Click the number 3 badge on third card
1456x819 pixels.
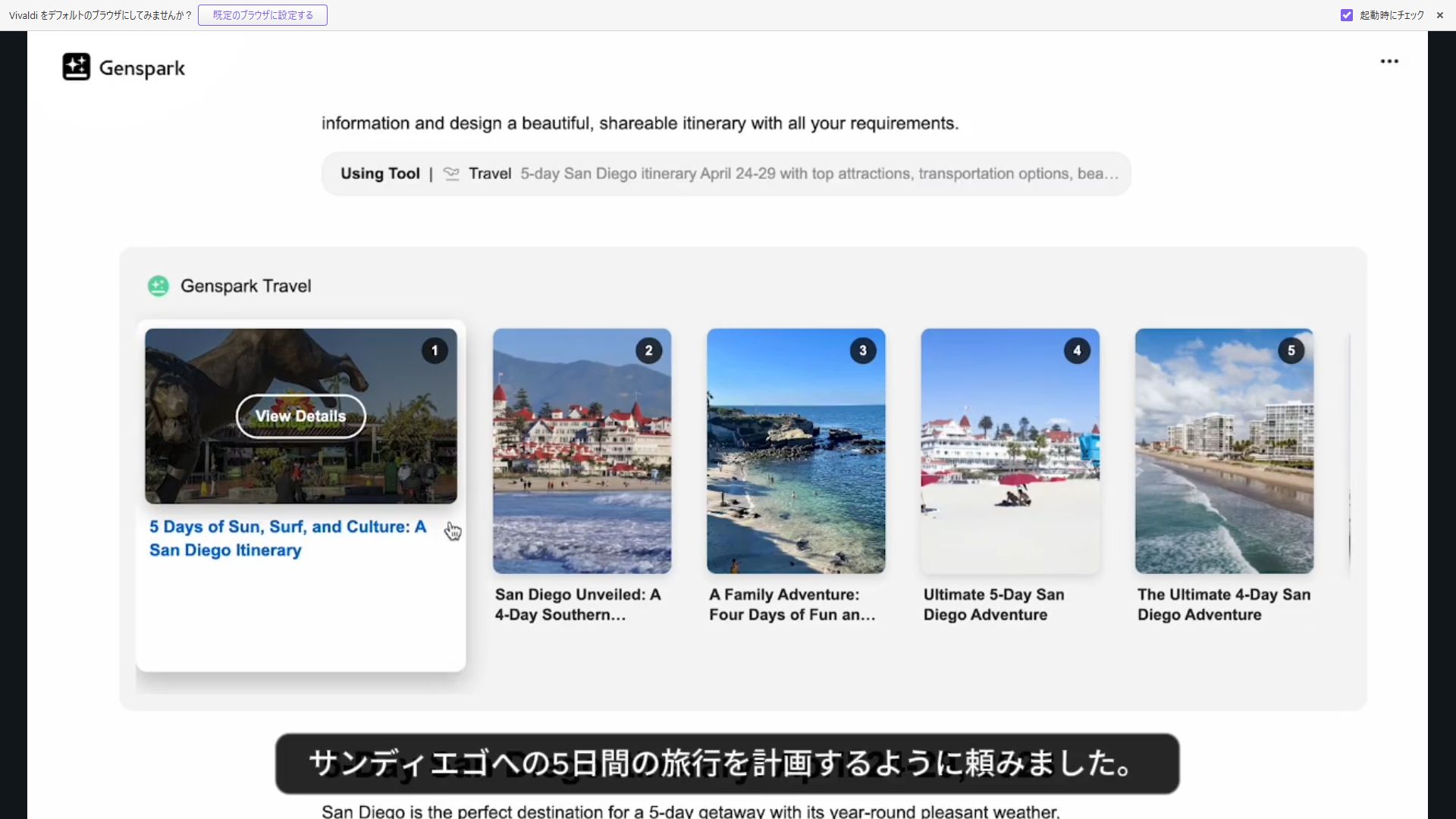pos(862,350)
